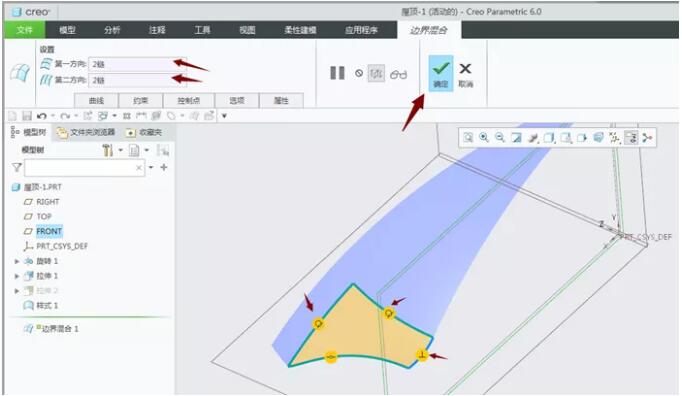Click the plus icon beside tree search
This screenshot has width=682, height=396.
click(x=164, y=168)
